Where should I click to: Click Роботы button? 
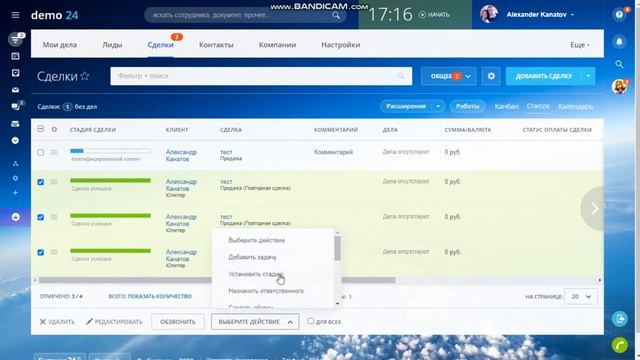point(467,106)
